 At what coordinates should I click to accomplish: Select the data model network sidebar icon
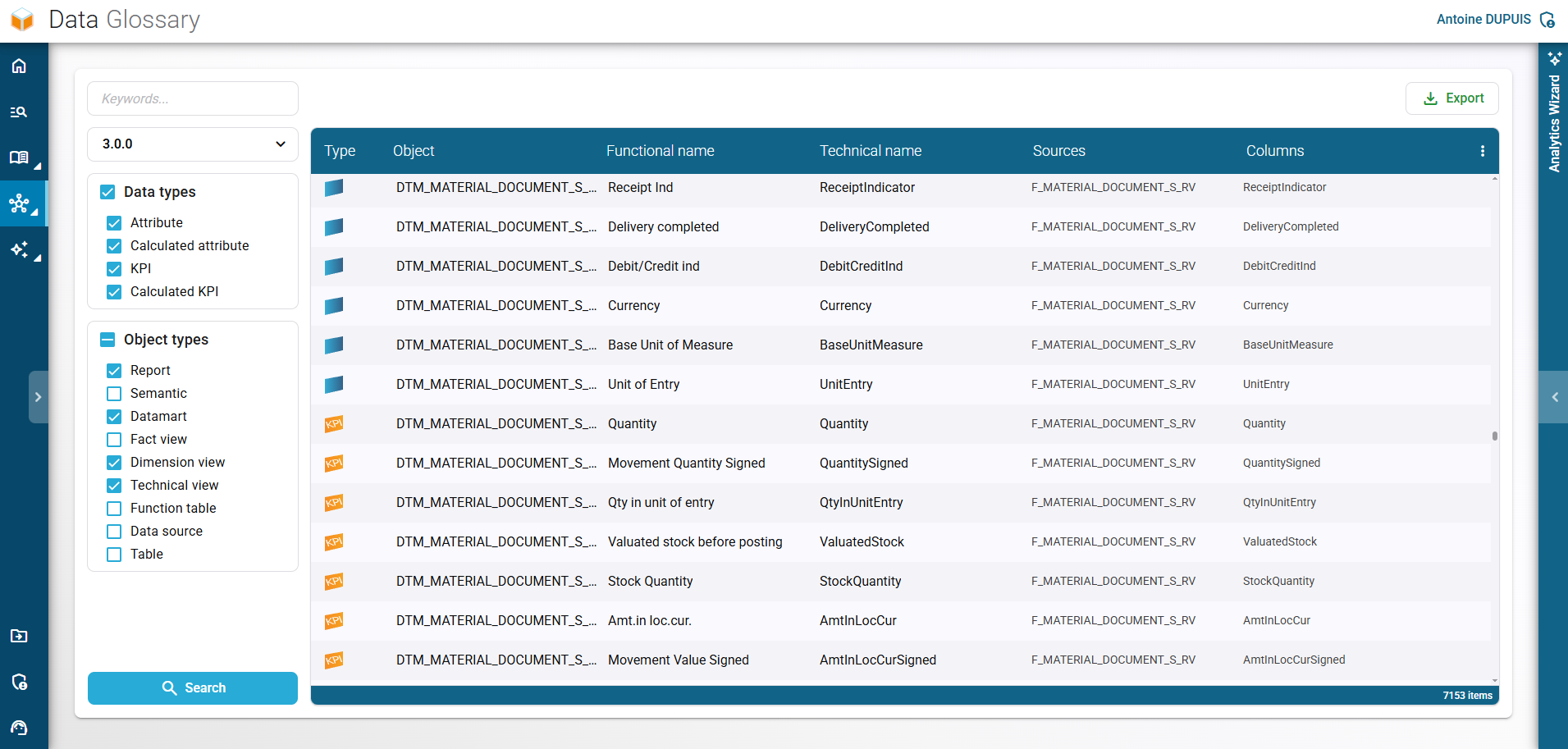(19, 203)
